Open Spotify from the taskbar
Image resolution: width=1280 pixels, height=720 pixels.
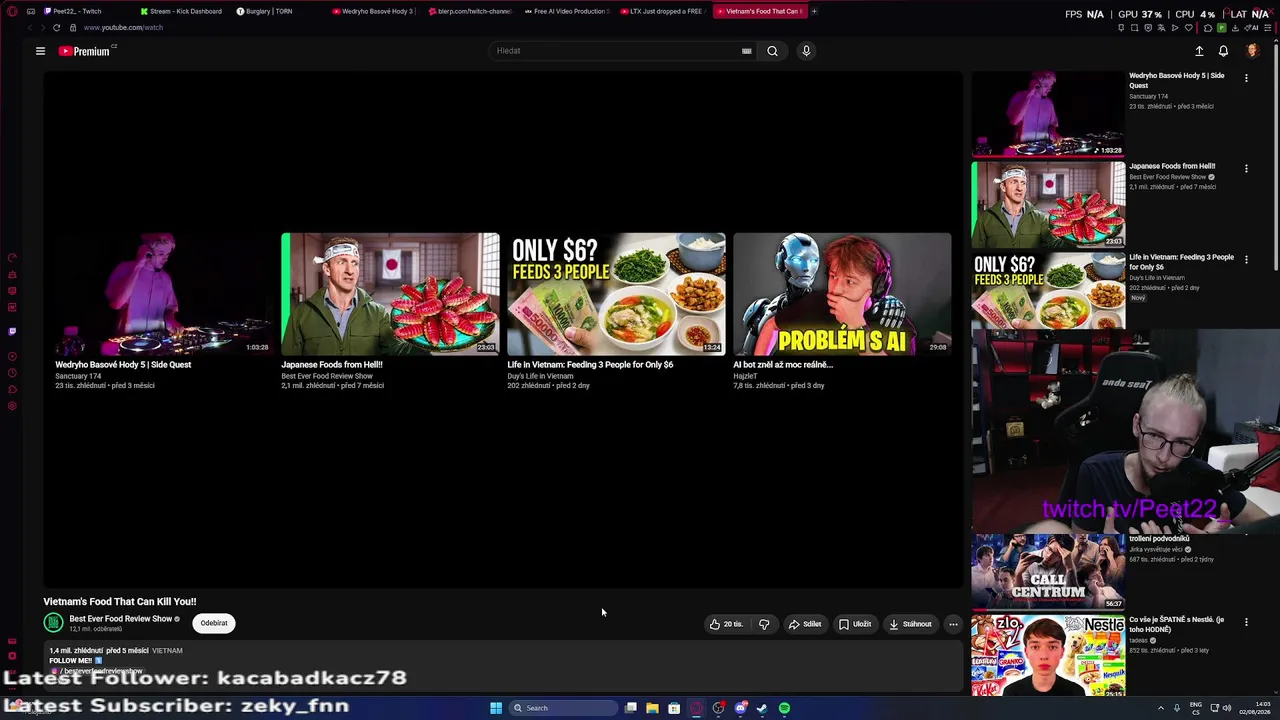click(784, 708)
